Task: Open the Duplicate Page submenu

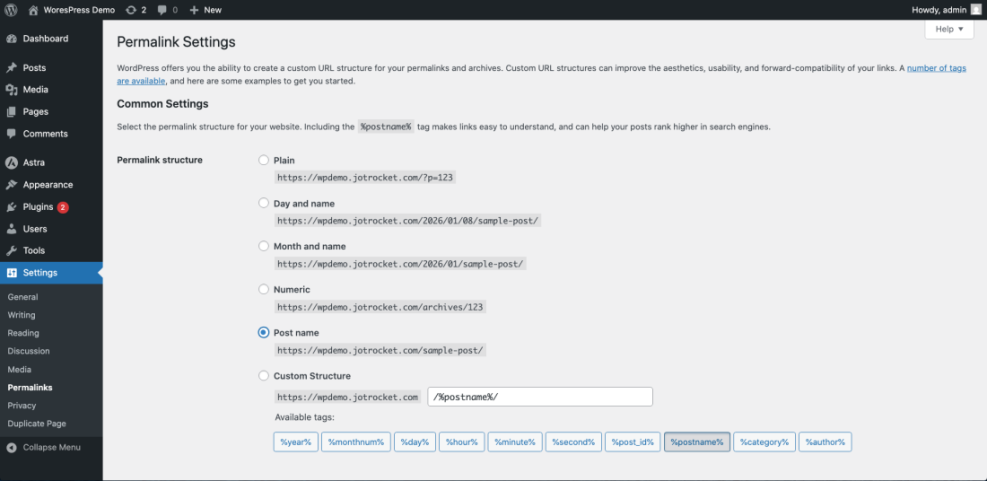Action: click(37, 424)
